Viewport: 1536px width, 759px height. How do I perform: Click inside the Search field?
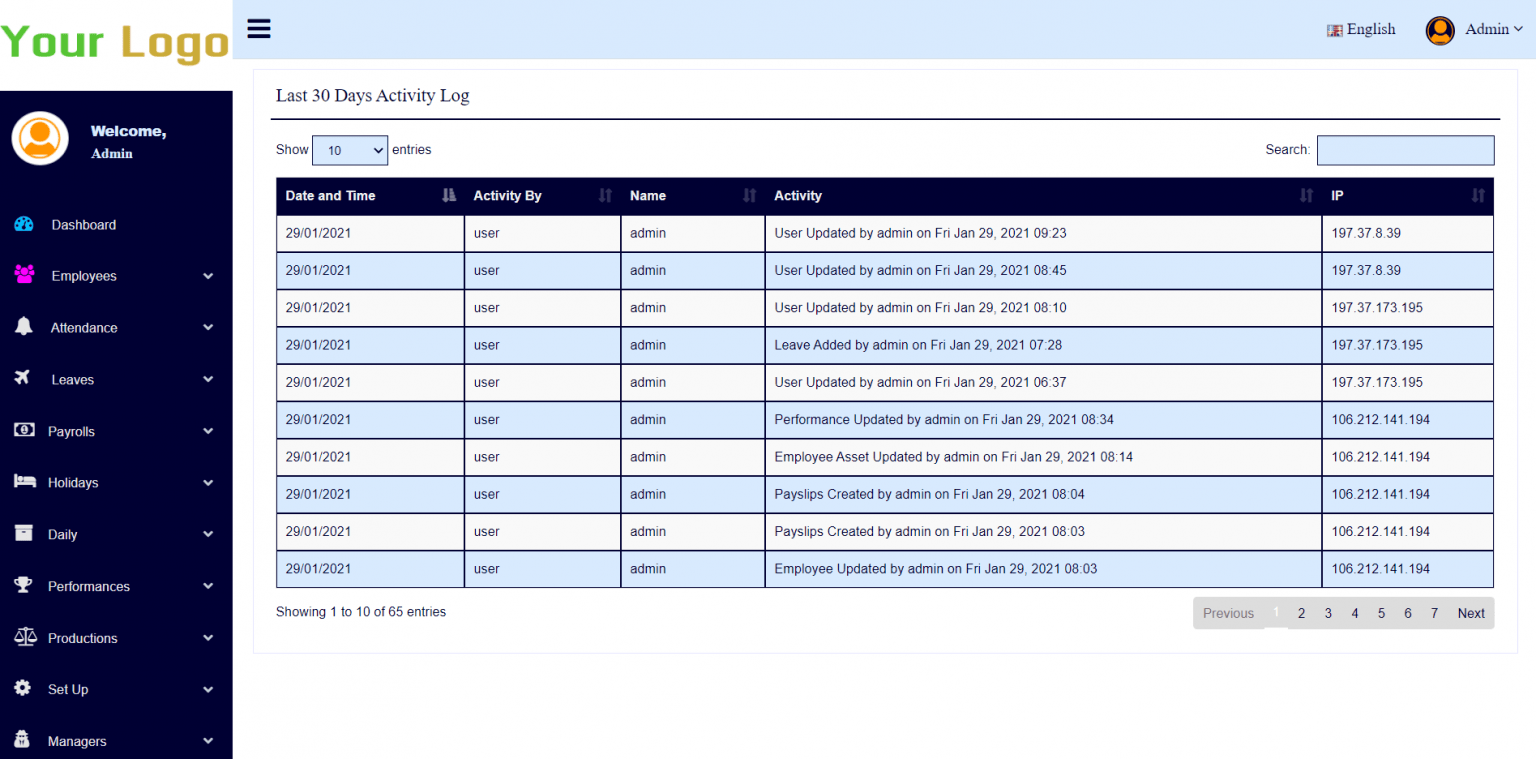coord(1405,150)
